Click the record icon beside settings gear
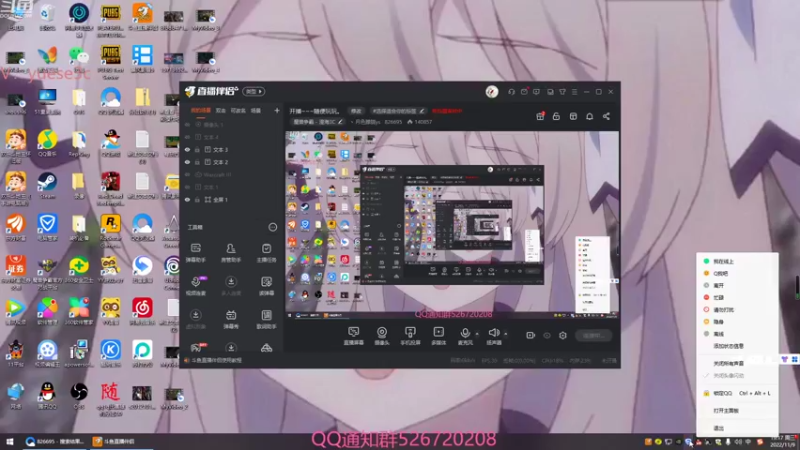 coord(531,335)
